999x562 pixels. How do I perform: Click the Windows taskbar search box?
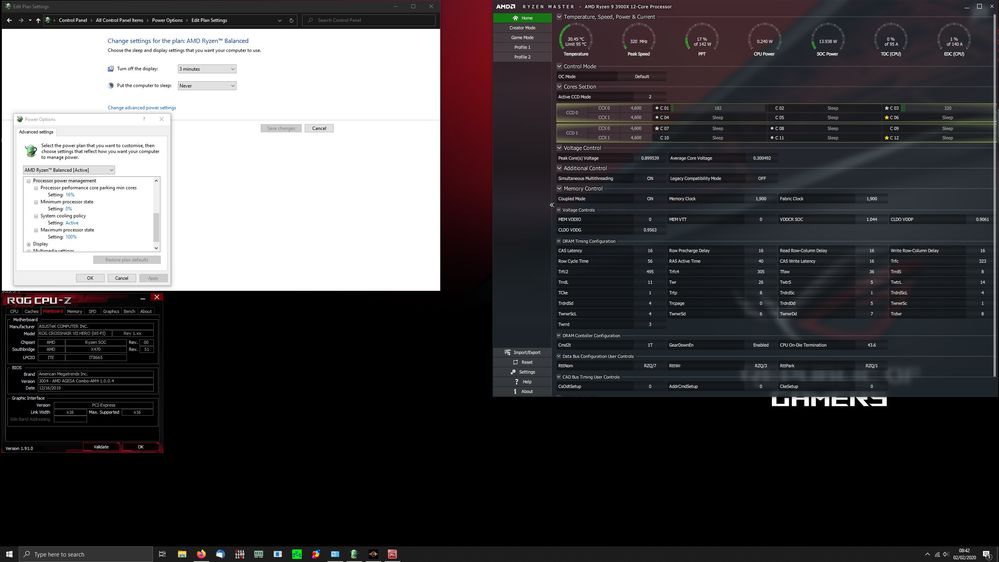coord(85,554)
